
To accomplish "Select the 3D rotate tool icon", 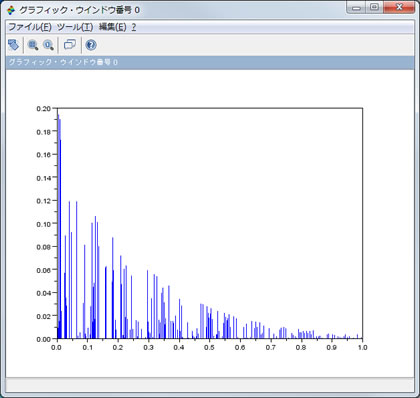I will coord(14,45).
